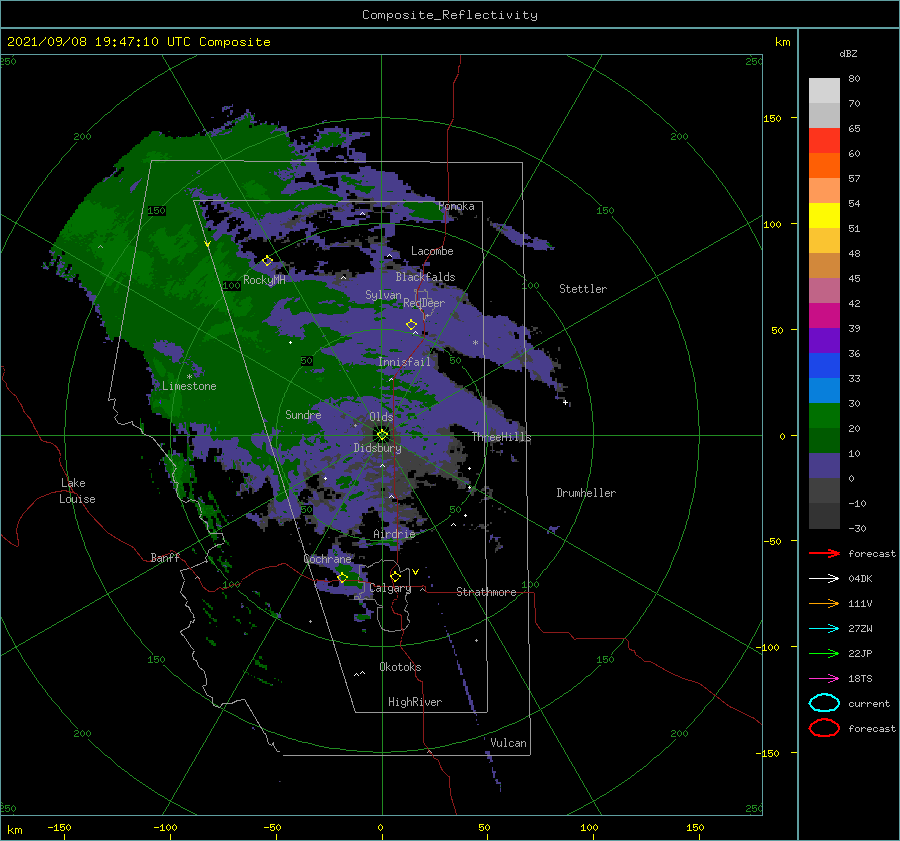Click the ThreeHills city label

tap(502, 437)
